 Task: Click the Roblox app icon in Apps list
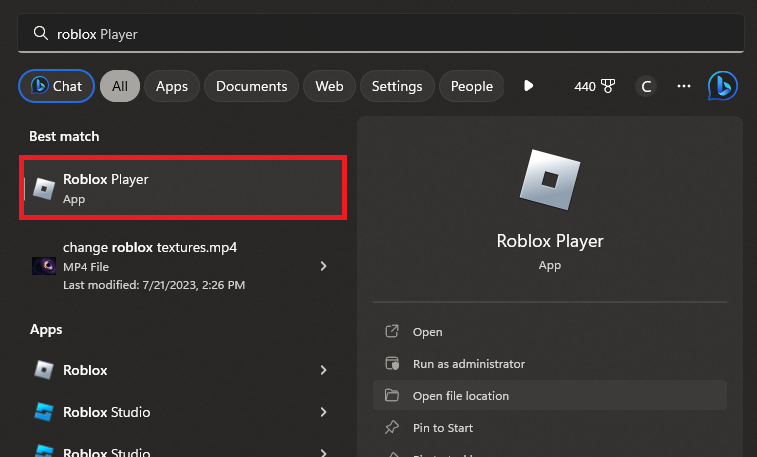tap(44, 370)
